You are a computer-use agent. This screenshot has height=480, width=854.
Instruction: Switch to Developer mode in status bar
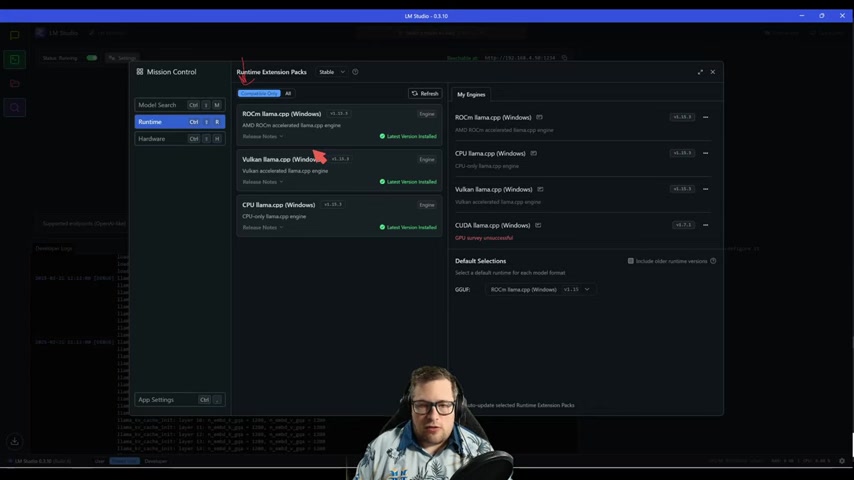(156, 461)
